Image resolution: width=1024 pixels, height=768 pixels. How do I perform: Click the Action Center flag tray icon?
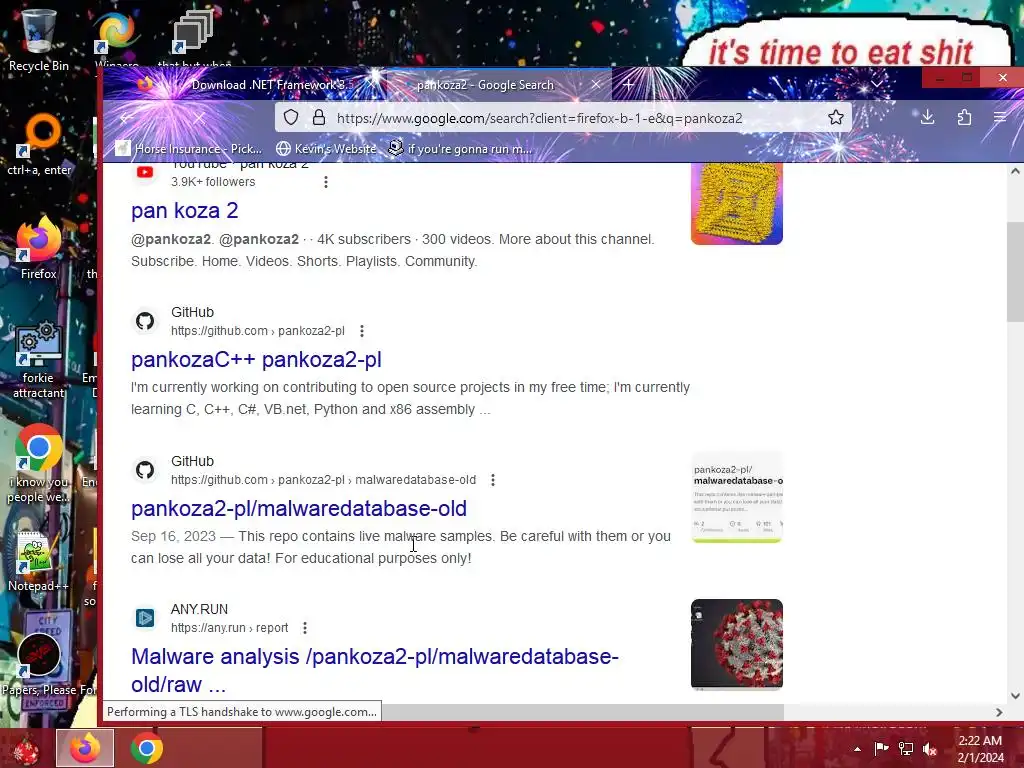tap(881, 748)
